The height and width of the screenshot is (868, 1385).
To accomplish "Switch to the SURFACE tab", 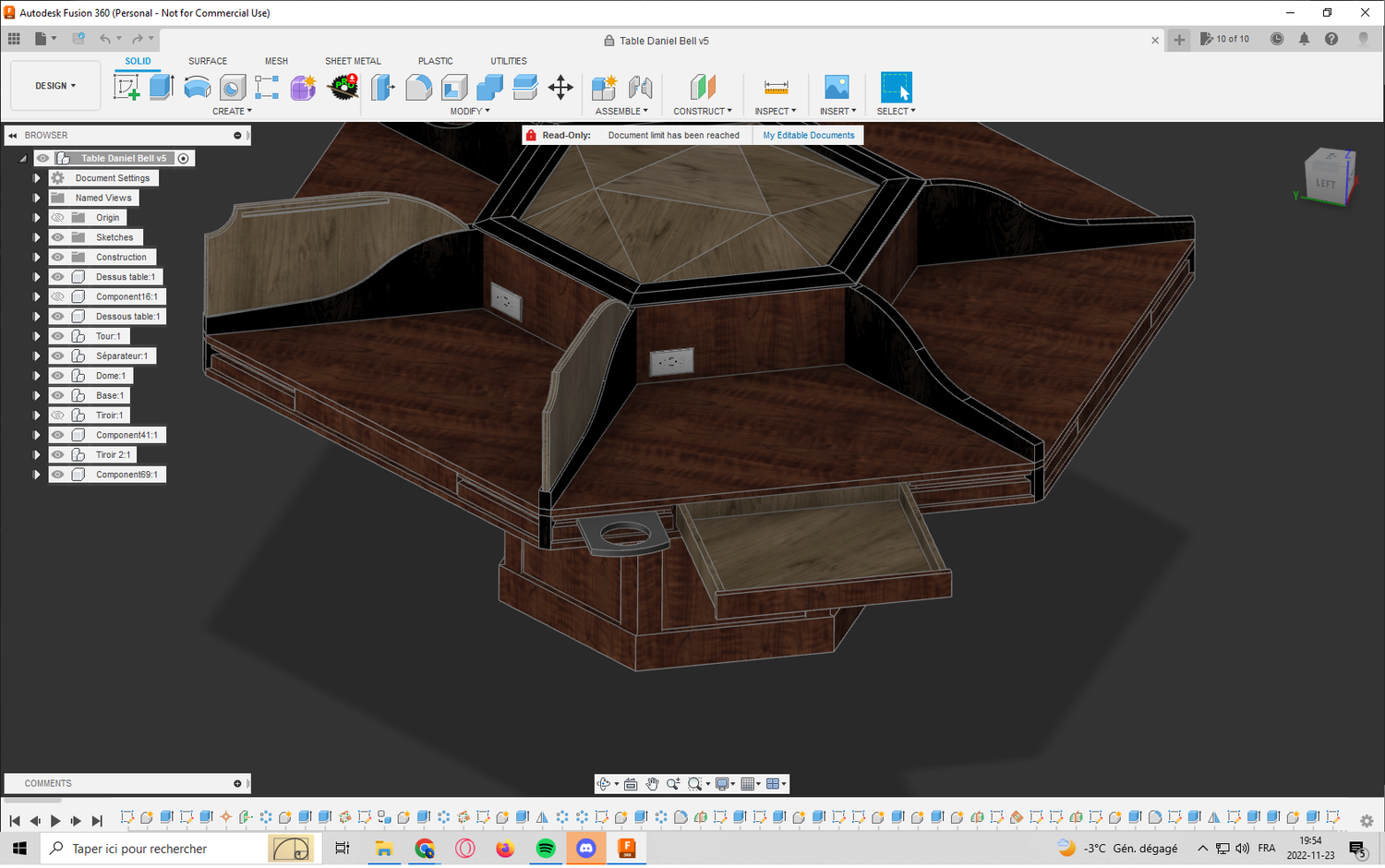I will point(207,61).
